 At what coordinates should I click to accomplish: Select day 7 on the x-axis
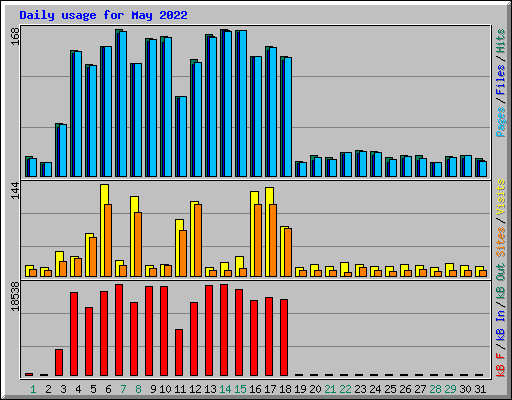(123, 389)
